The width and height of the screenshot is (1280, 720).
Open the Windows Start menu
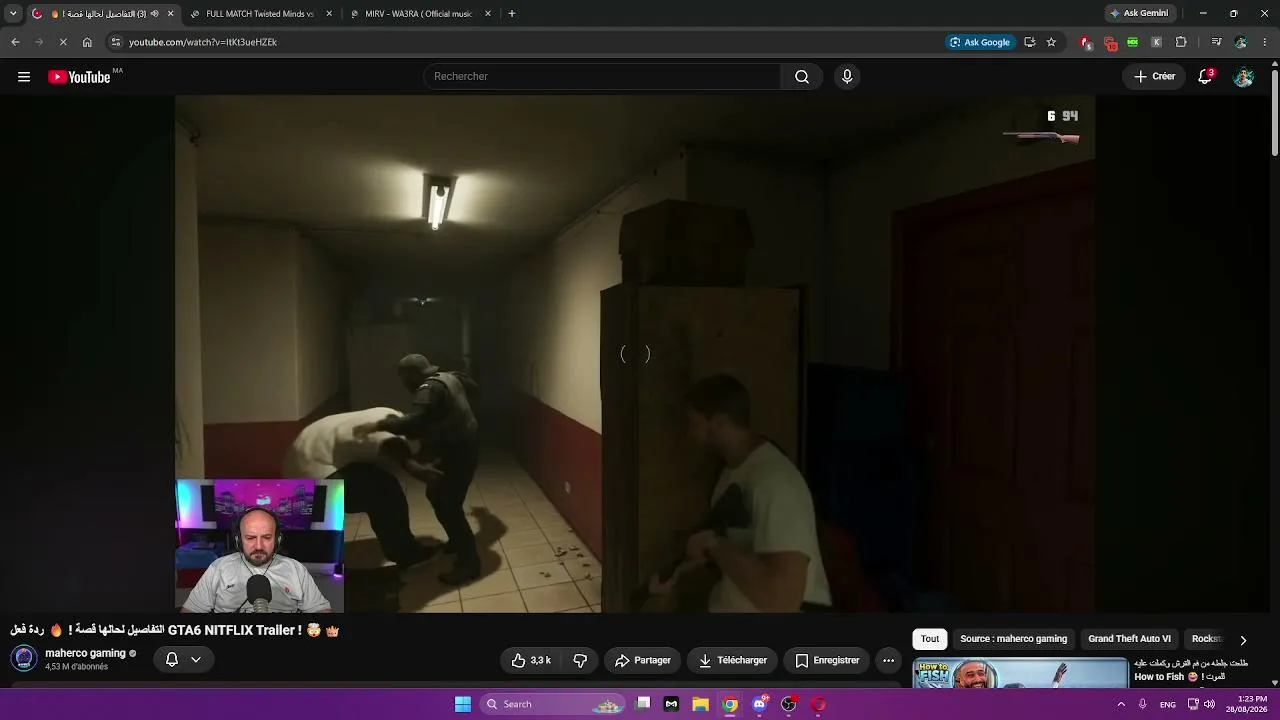tap(463, 704)
